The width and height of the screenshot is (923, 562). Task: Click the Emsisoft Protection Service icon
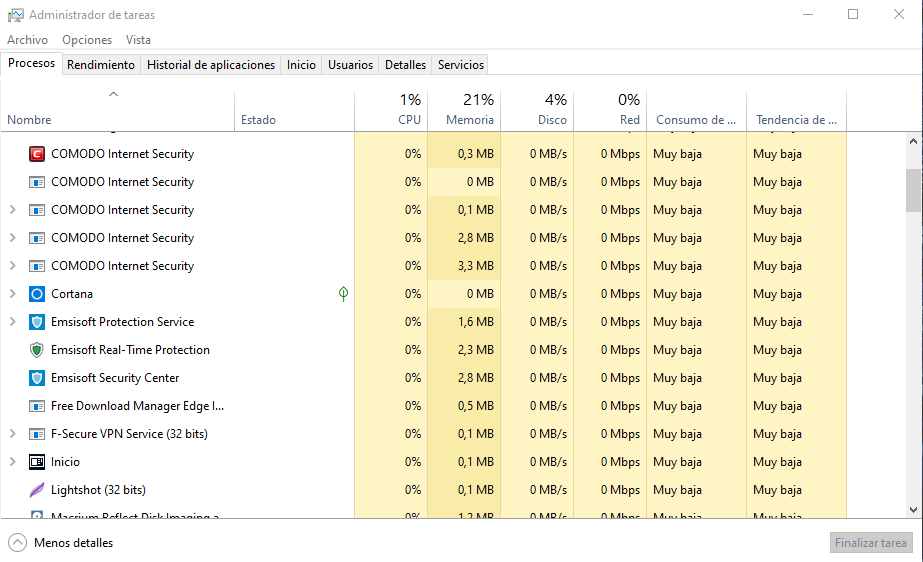37,322
